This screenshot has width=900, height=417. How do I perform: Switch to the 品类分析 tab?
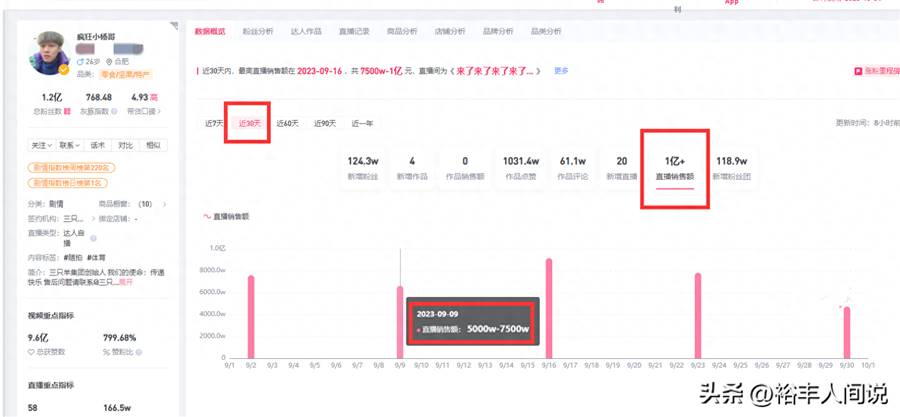pos(546,32)
